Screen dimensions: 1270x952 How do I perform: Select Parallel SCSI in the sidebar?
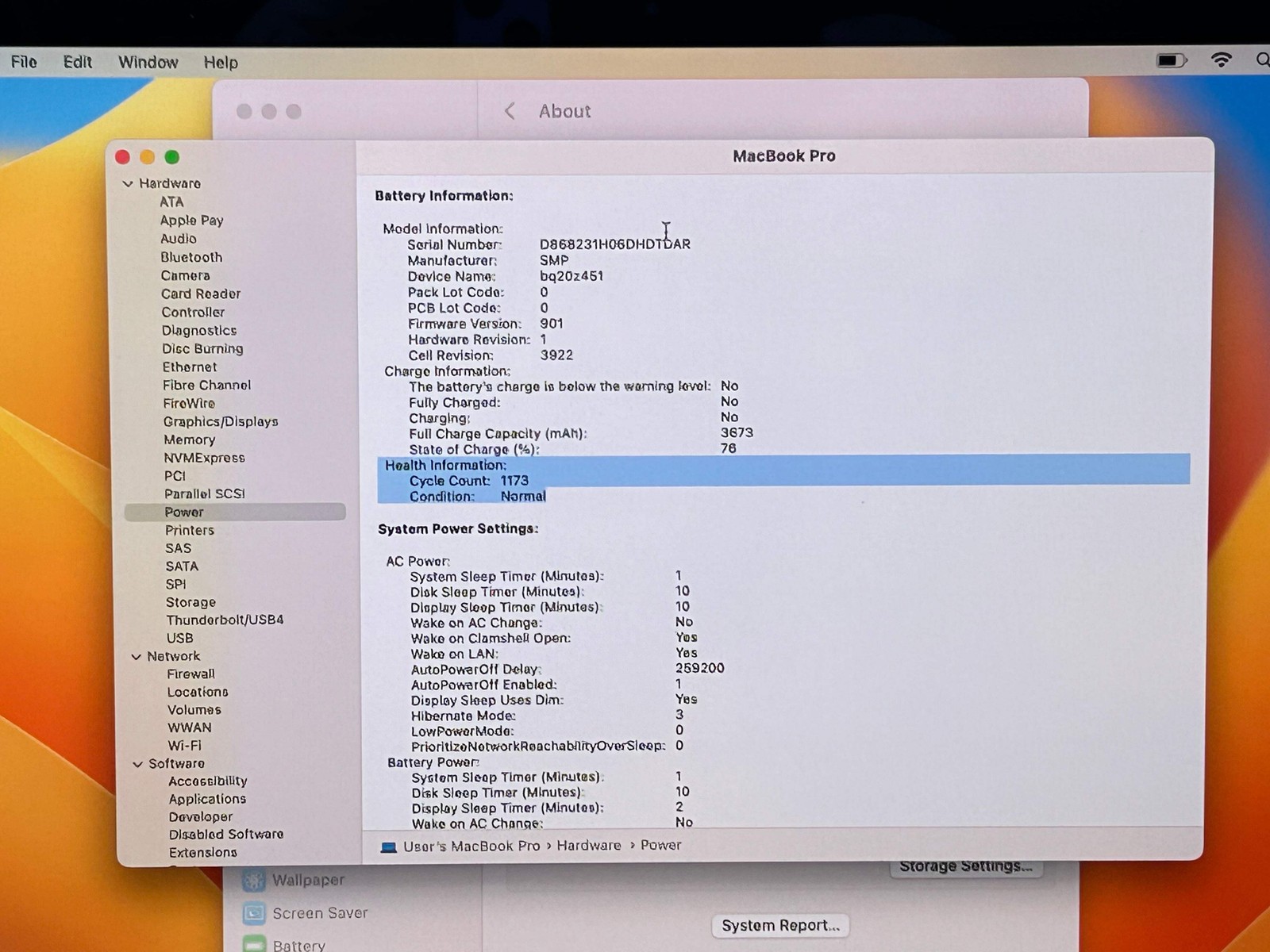click(205, 493)
